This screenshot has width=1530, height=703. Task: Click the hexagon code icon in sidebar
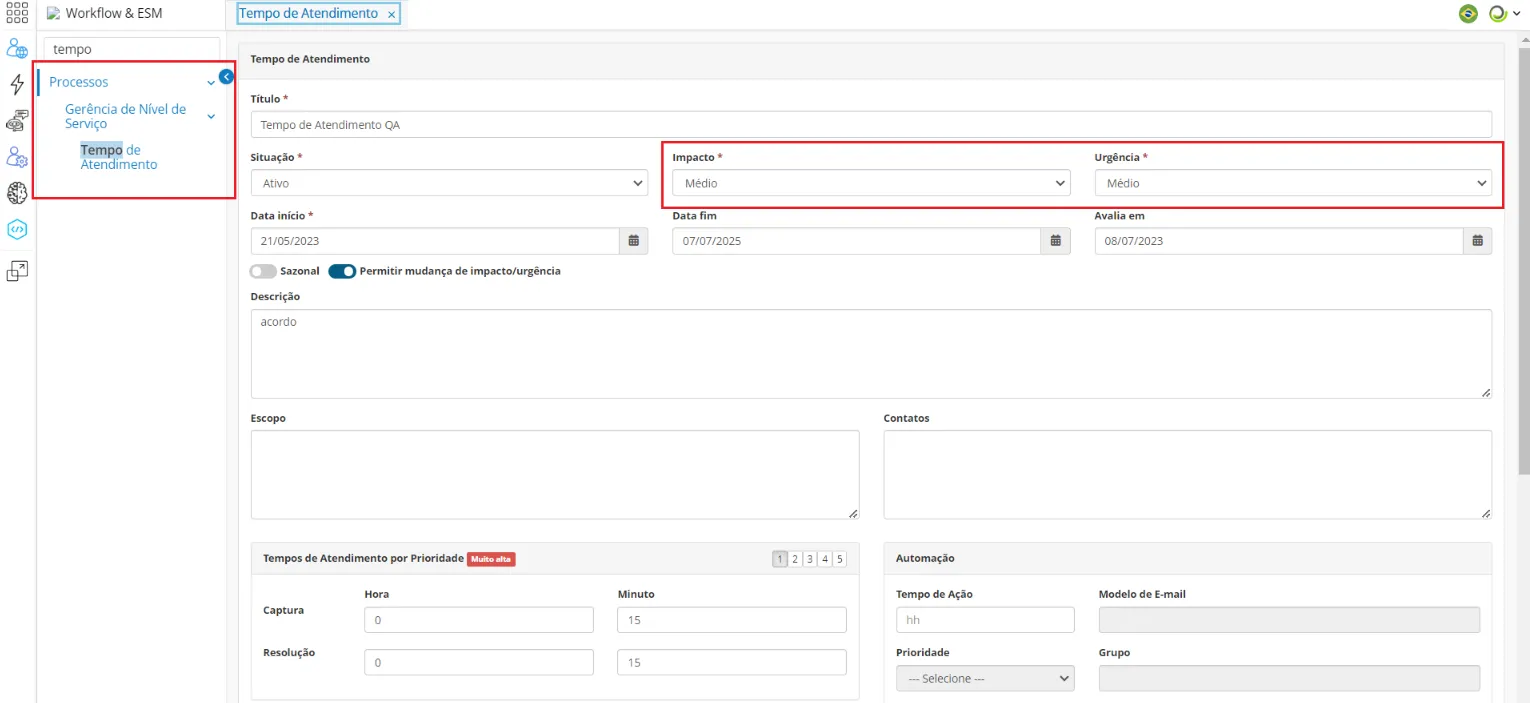(x=17, y=229)
